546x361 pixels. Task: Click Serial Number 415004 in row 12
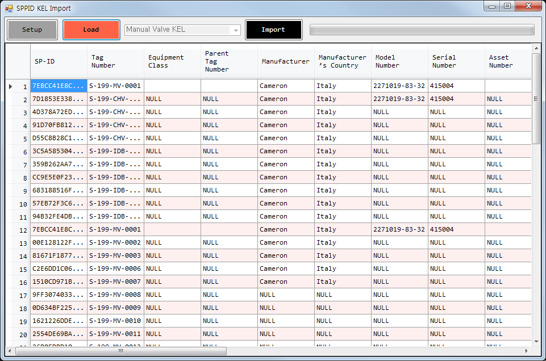click(457, 230)
